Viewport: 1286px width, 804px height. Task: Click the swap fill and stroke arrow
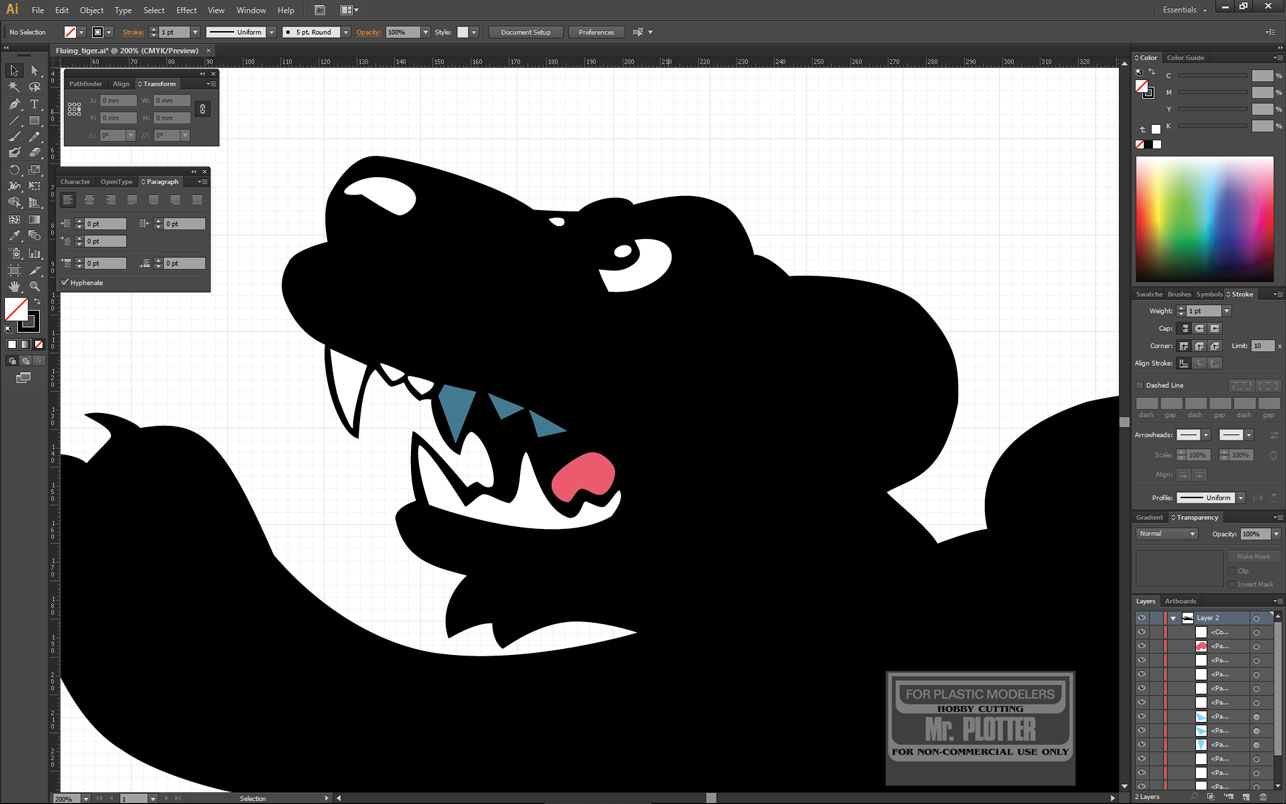point(38,301)
